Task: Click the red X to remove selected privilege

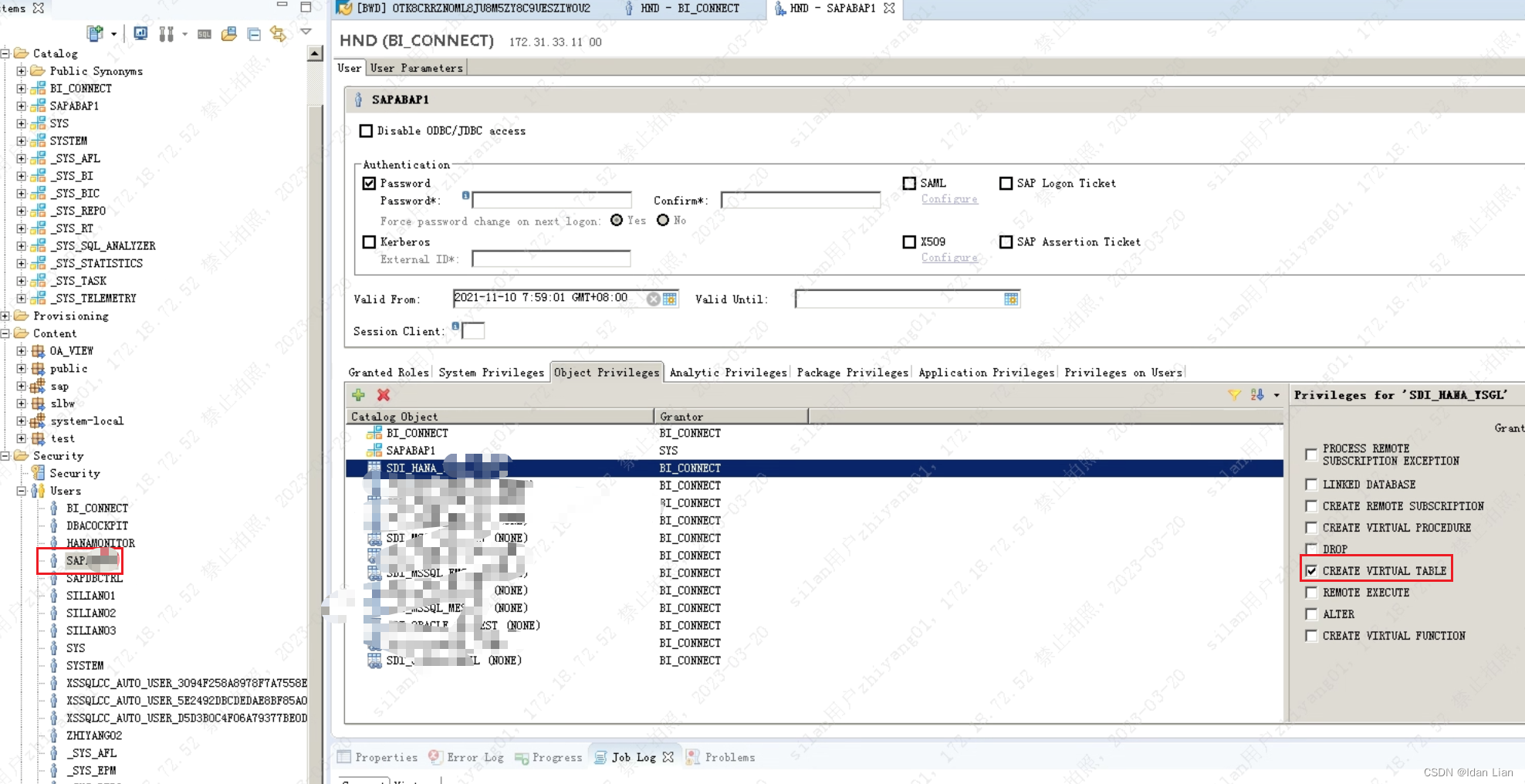Action: point(383,394)
